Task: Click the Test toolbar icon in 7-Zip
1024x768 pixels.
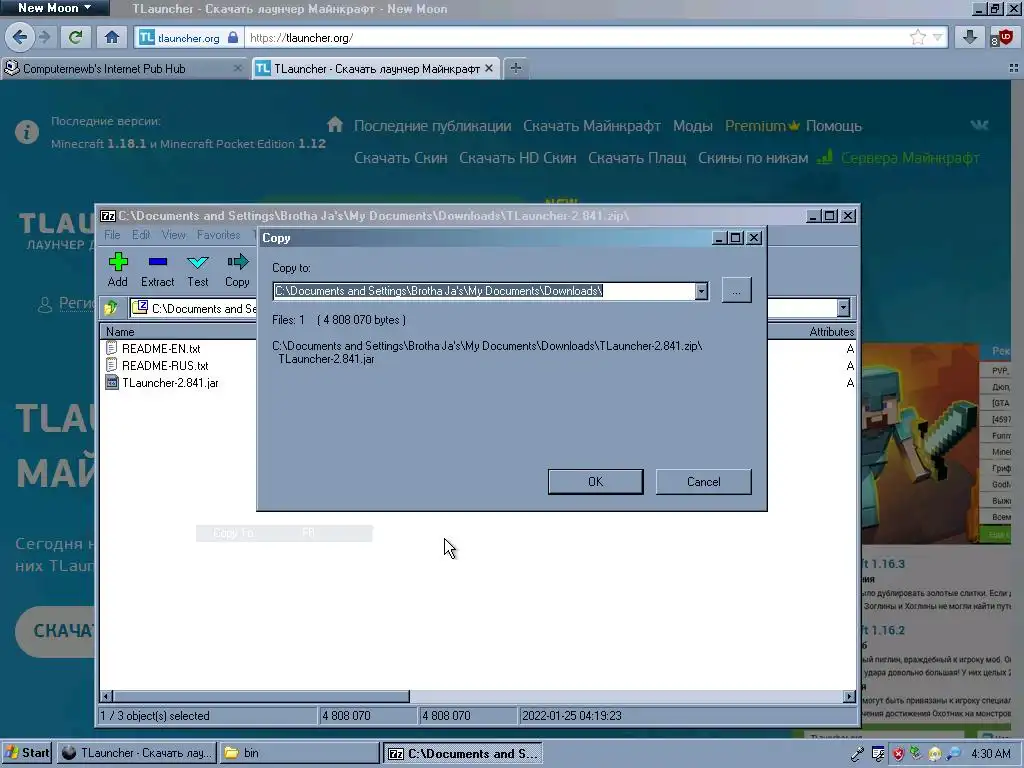Action: coord(197,270)
